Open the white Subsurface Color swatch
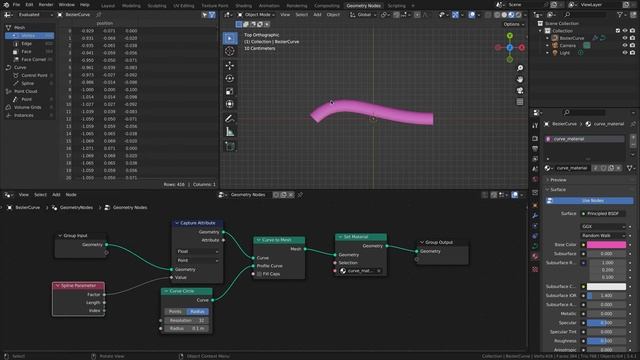Viewport: 640px width, 360px height. [606, 287]
